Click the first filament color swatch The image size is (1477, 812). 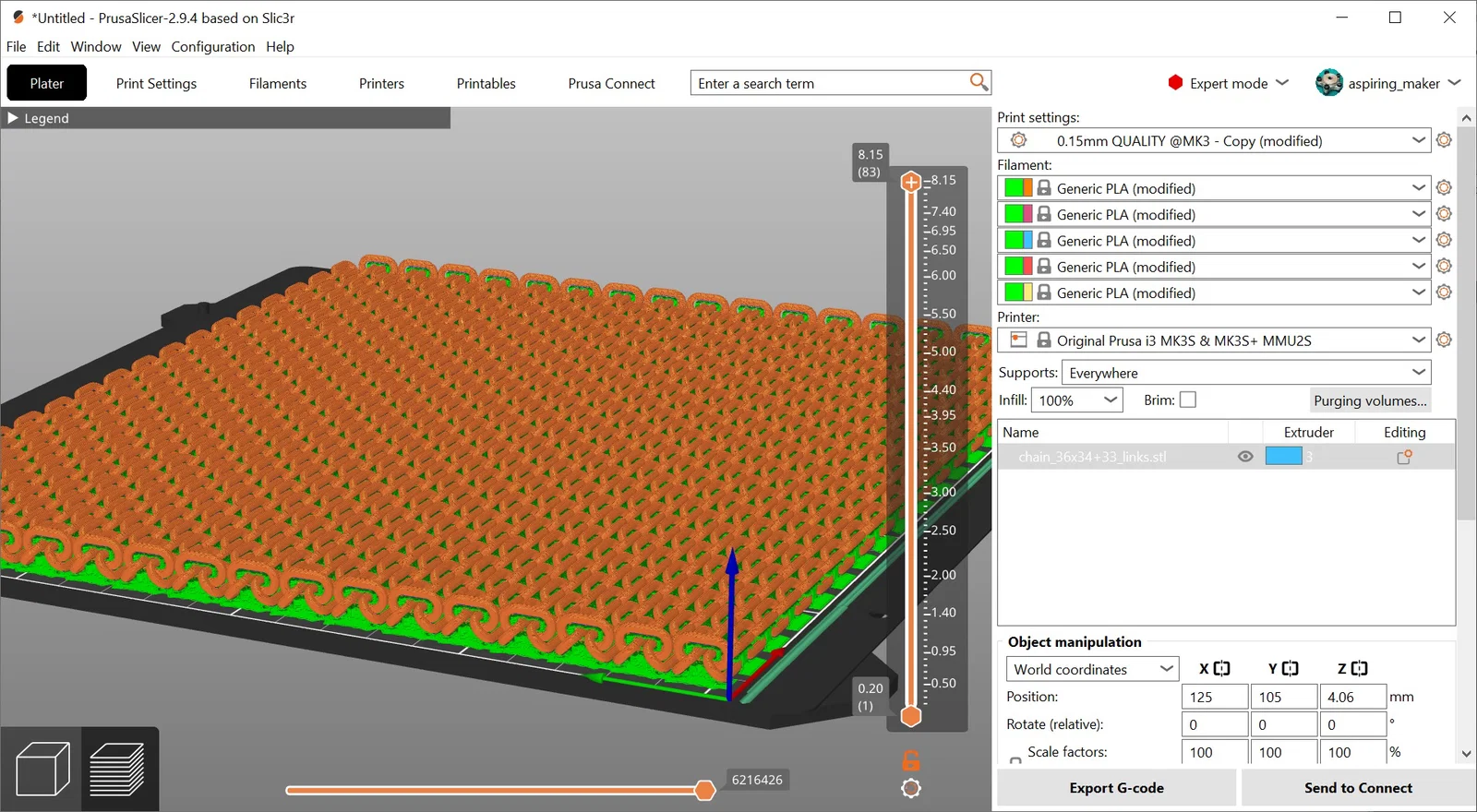click(x=1018, y=187)
